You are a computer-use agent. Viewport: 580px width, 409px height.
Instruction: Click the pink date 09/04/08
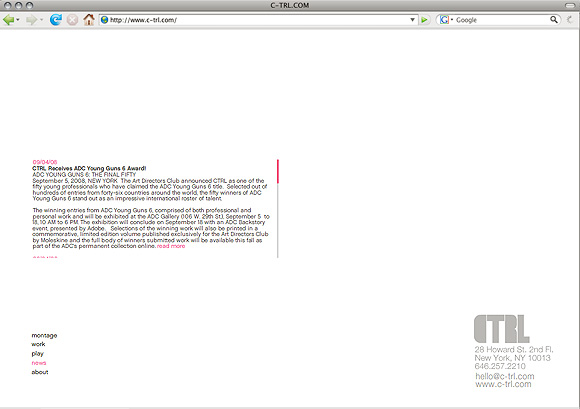(45, 162)
